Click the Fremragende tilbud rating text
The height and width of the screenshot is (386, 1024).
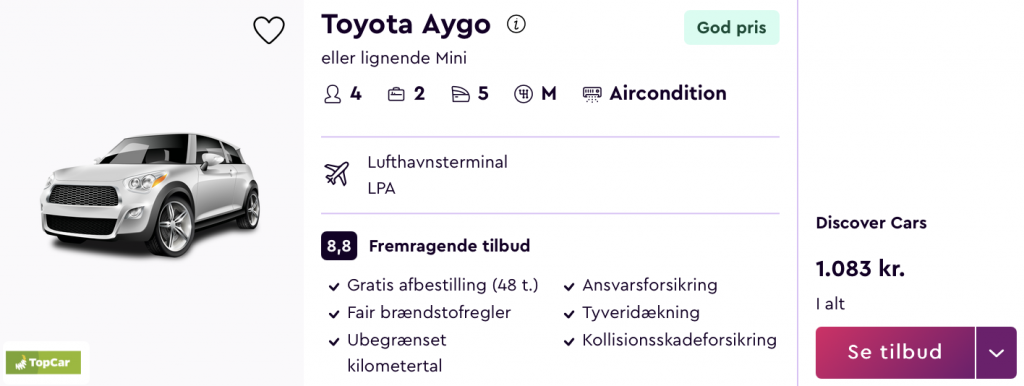pos(449,246)
